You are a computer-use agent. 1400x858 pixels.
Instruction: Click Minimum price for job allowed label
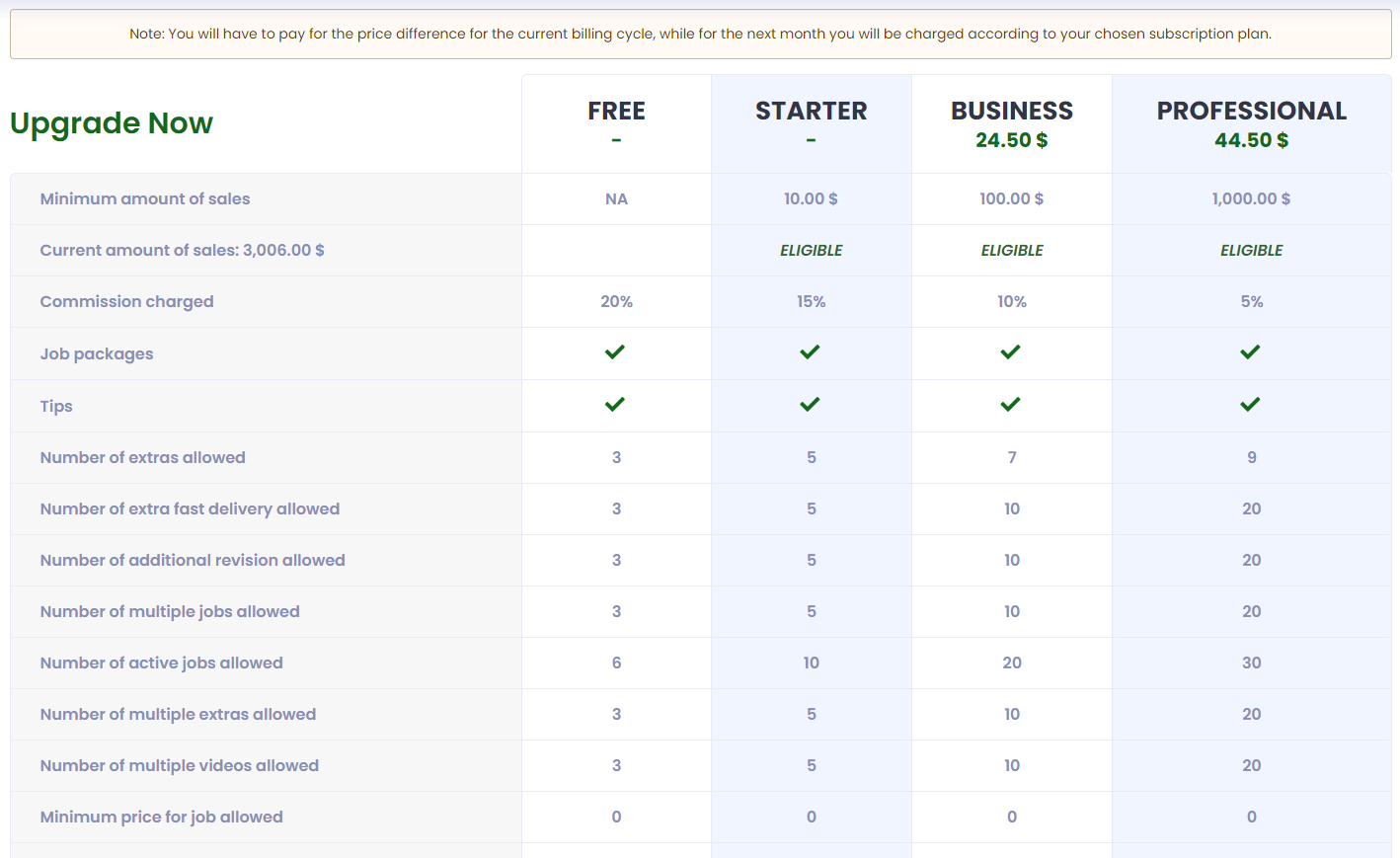pyautogui.click(x=162, y=818)
